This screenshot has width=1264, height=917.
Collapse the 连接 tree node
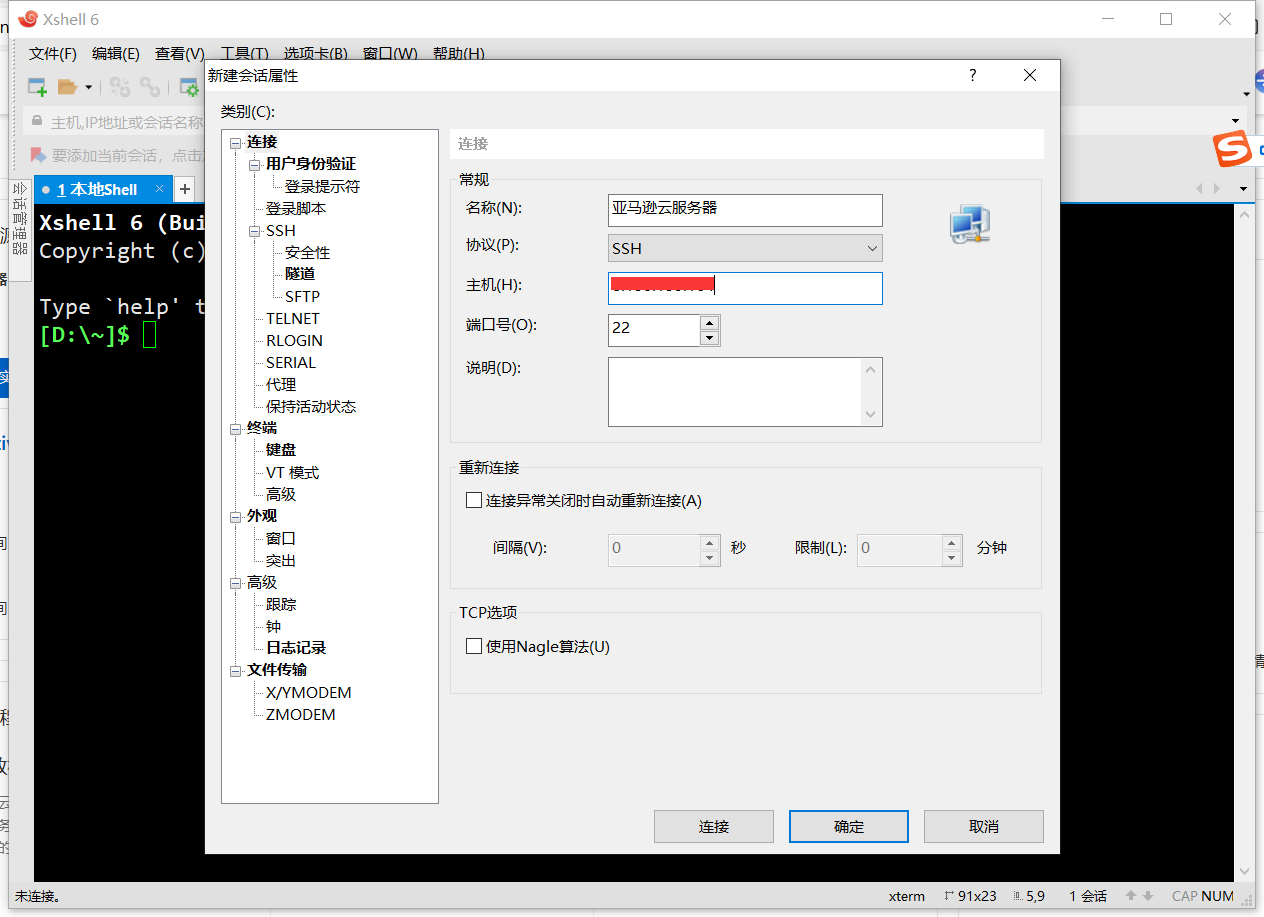(x=236, y=142)
